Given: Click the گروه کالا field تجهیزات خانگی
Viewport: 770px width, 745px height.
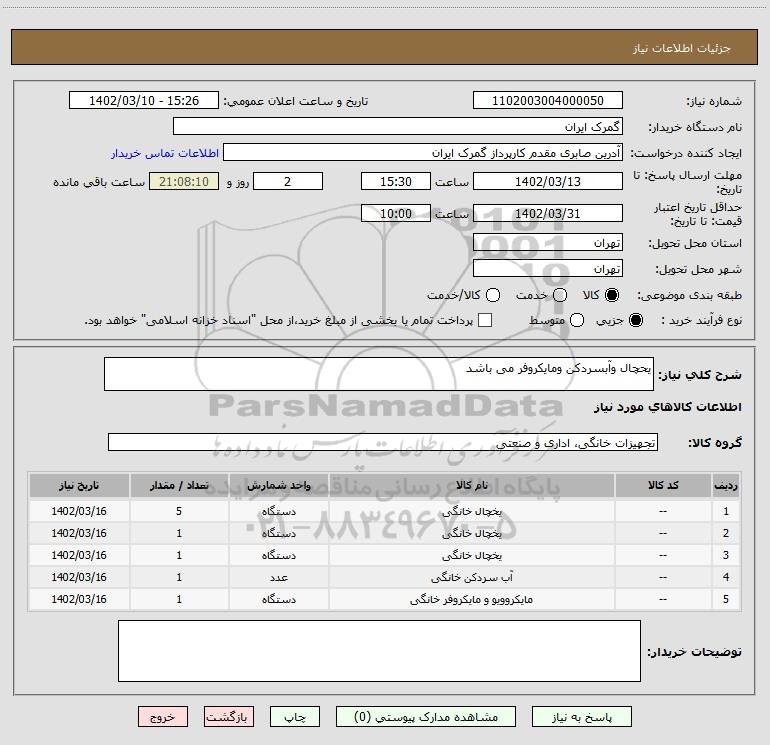Looking at the screenshot, I should [383, 442].
